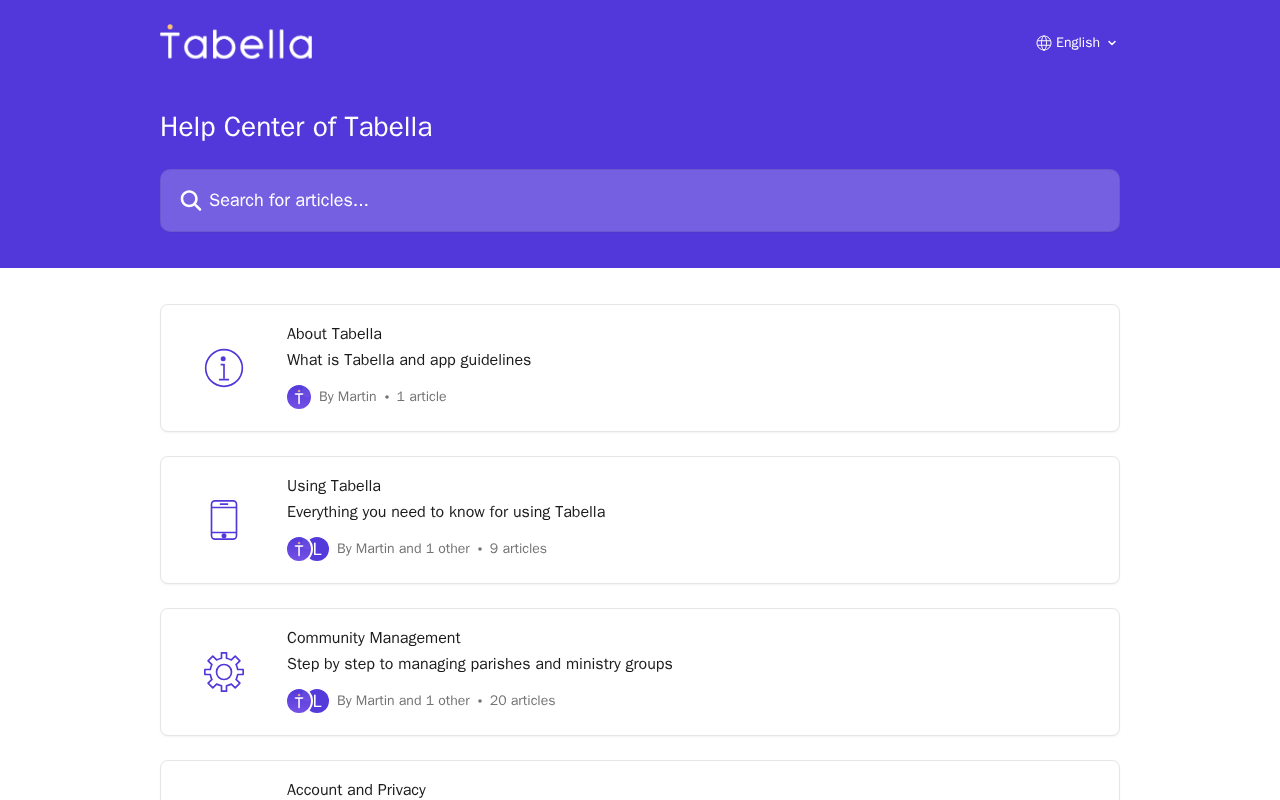Open the English language dropdown

[x=1077, y=43]
